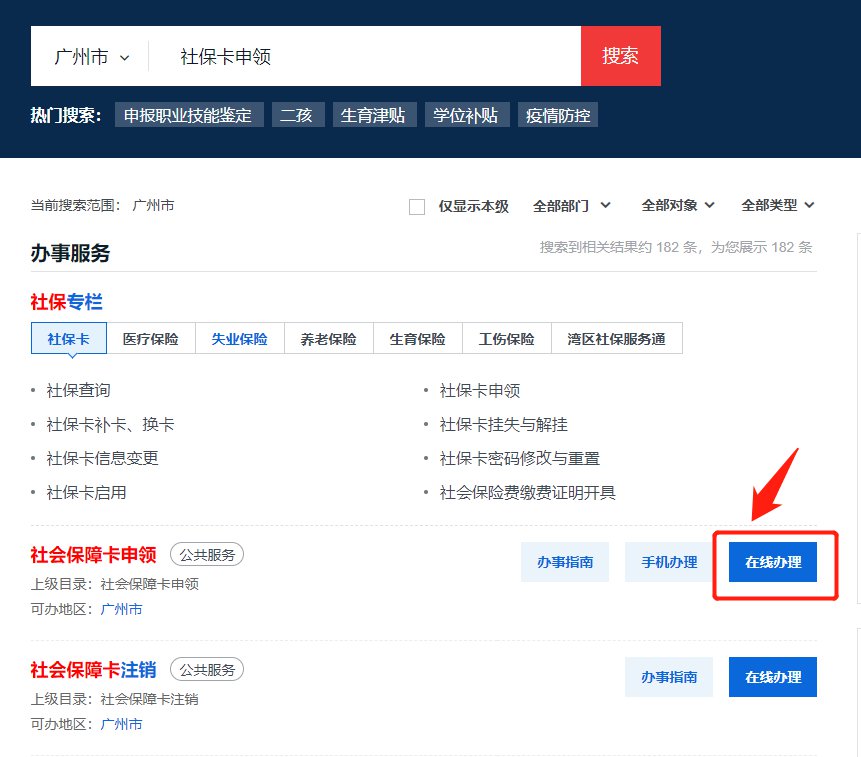This screenshot has height=757, width=861.
Task: Select hot search tag 生育津贴
Action: pos(372,115)
